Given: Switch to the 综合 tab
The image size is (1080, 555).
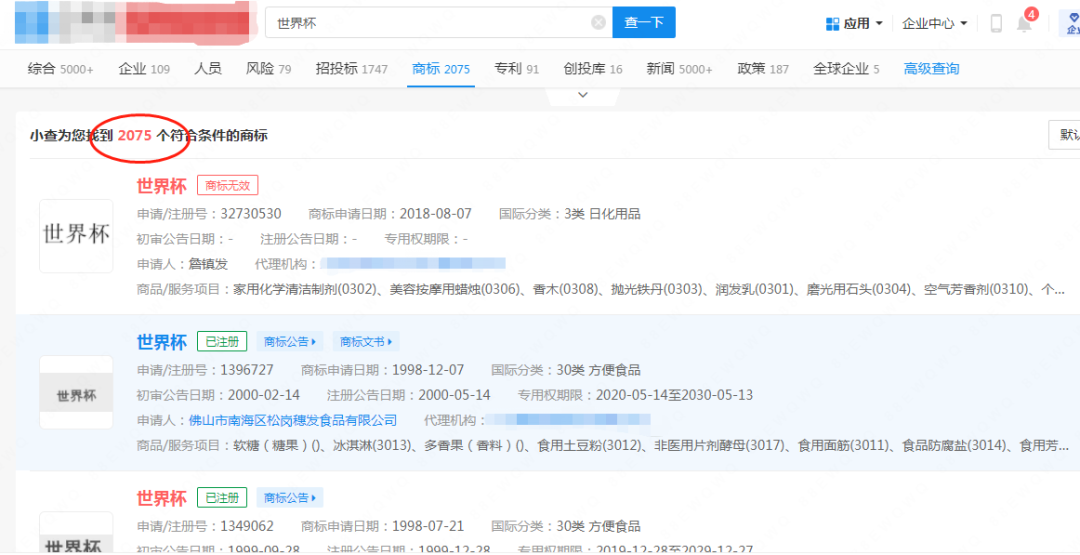Looking at the screenshot, I should pos(60,69).
